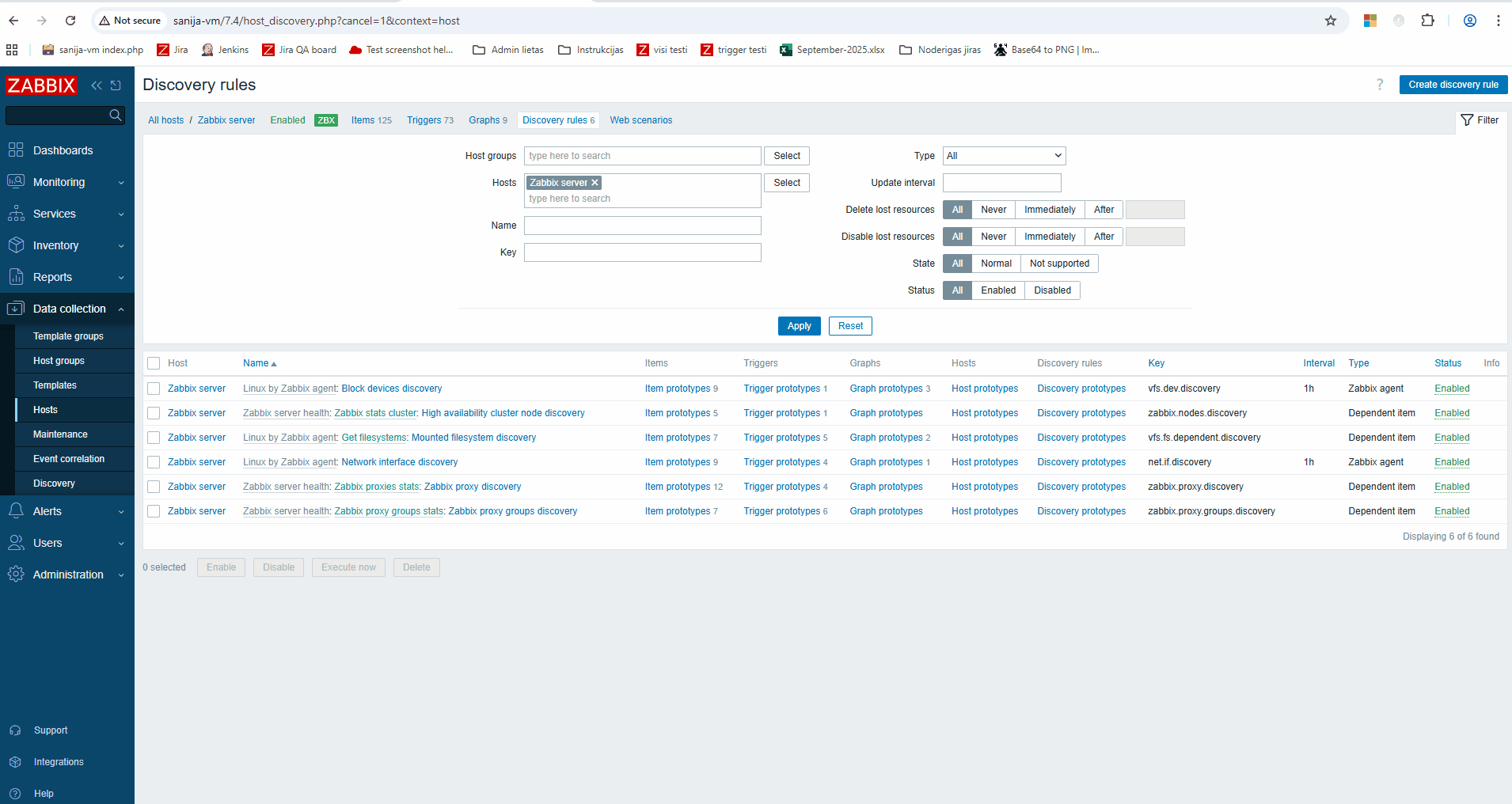1512x804 pixels.
Task: Collapse Data collection menu chevron
Action: pyautogui.click(x=121, y=309)
